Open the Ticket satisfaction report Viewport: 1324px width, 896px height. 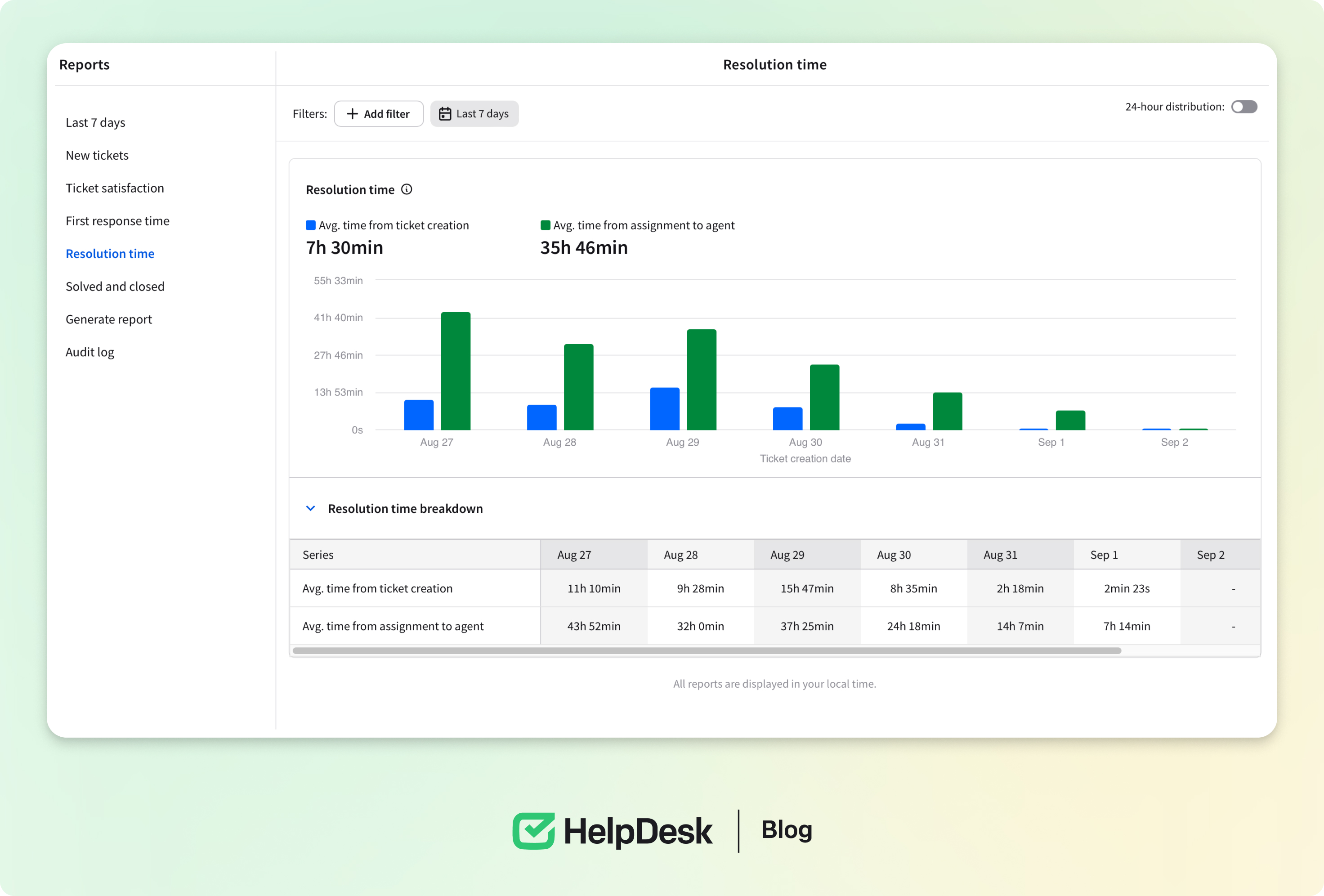[115, 188]
